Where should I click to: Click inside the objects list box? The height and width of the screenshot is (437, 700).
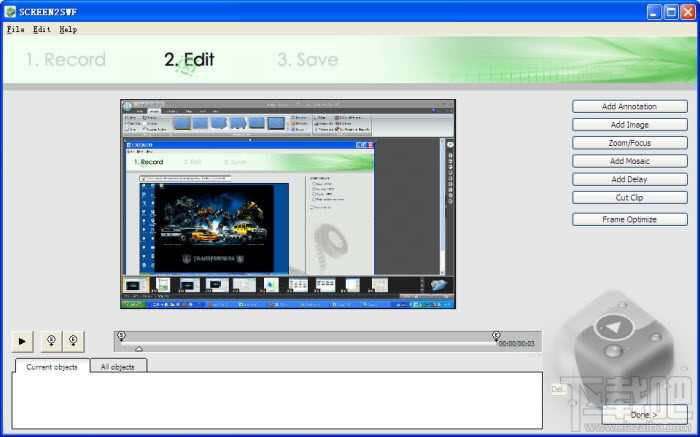277,400
